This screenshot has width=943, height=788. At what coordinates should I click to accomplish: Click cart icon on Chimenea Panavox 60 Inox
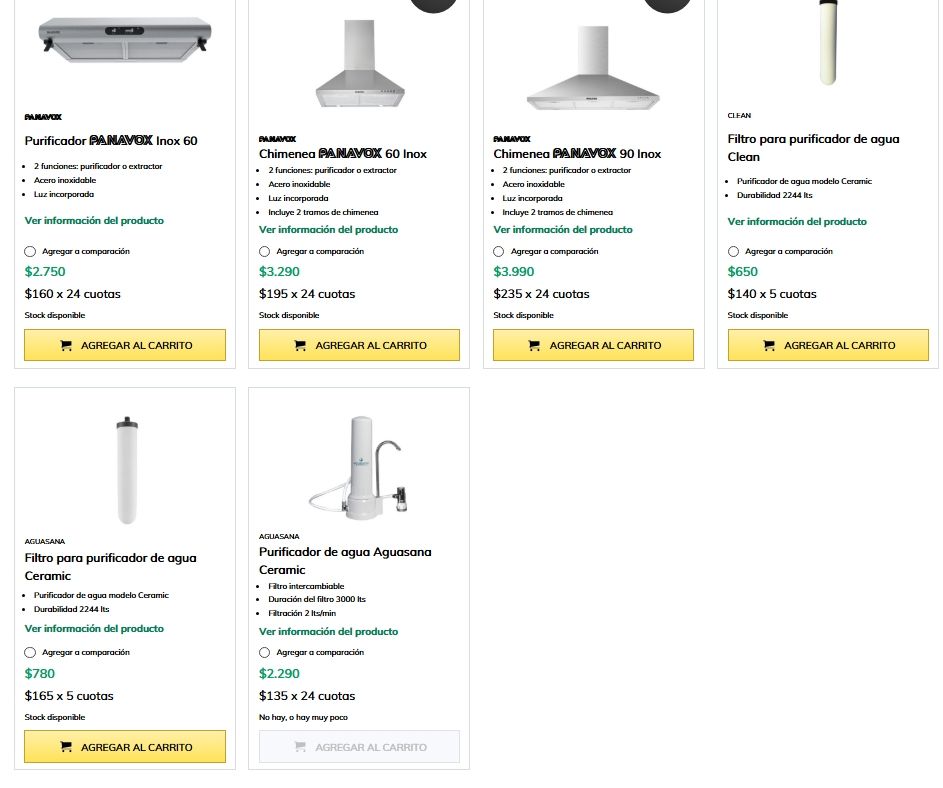coord(301,345)
